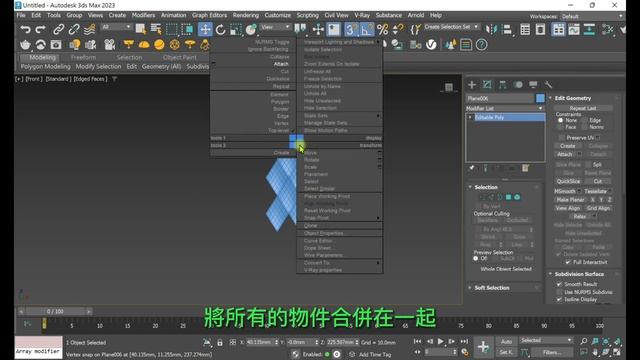
Task: Enable the Preserve UVs checkbox
Action: [562, 138]
